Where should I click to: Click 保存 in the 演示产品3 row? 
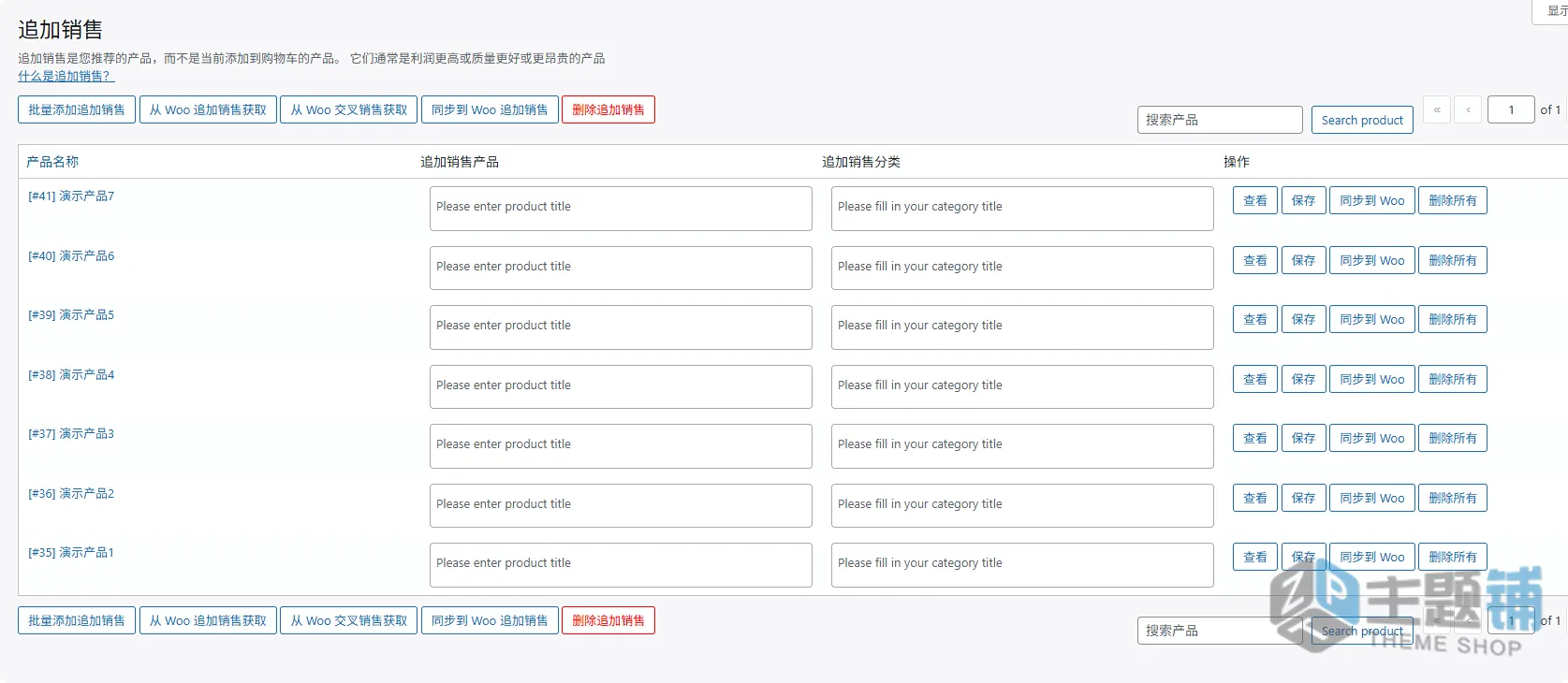(1303, 438)
